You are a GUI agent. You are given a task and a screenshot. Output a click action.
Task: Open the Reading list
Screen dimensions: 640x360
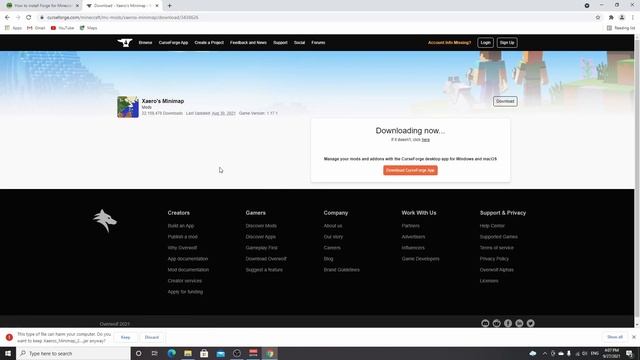tap(621, 28)
